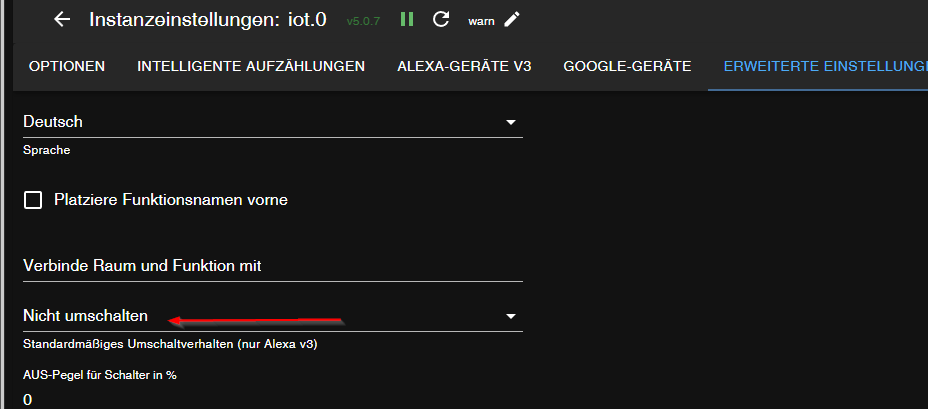Click the arrow of the Sprache dropdown
This screenshot has height=409, width=928.
511,122
